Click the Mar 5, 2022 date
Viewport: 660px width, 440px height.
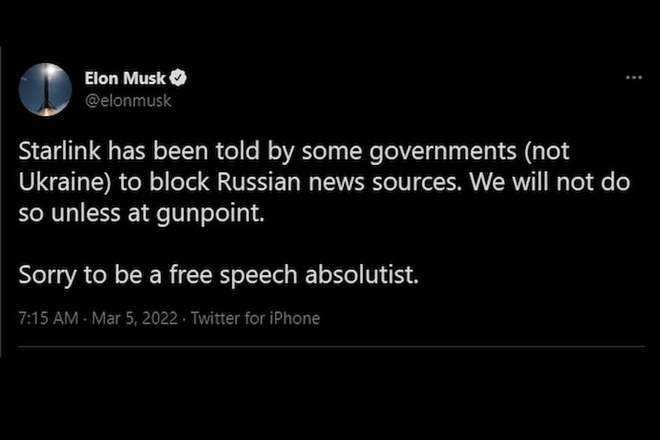[135, 318]
